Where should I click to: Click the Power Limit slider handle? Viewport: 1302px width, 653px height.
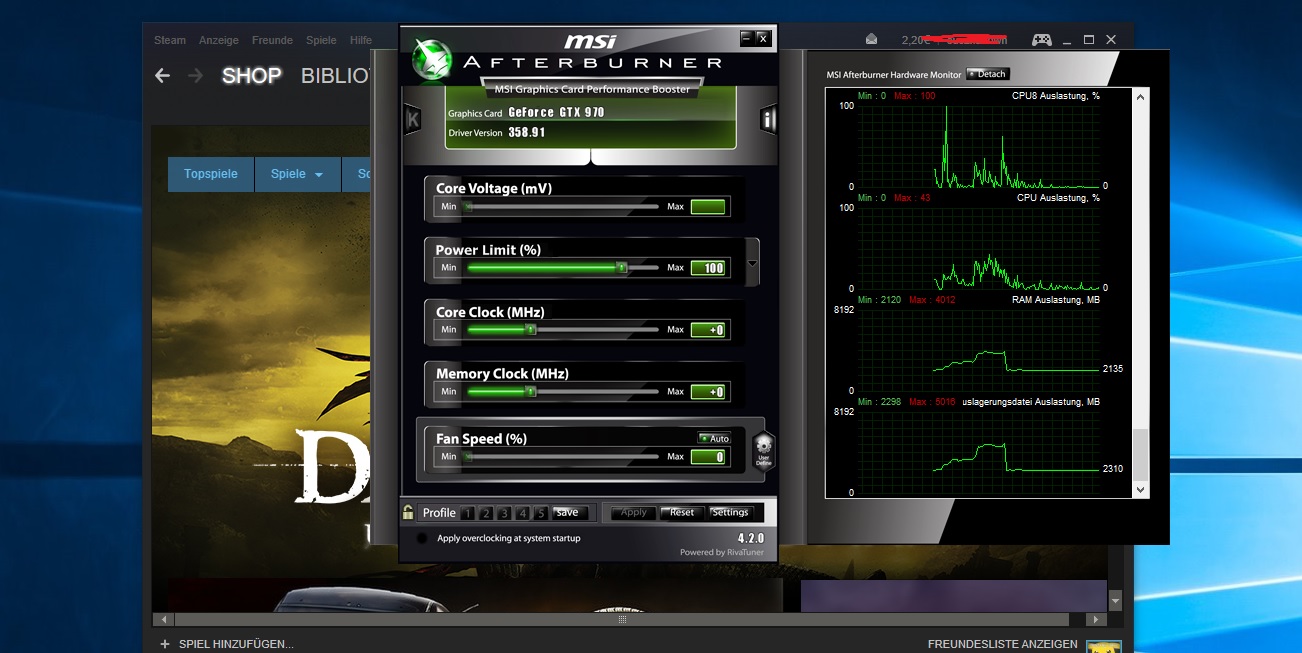[x=621, y=268]
